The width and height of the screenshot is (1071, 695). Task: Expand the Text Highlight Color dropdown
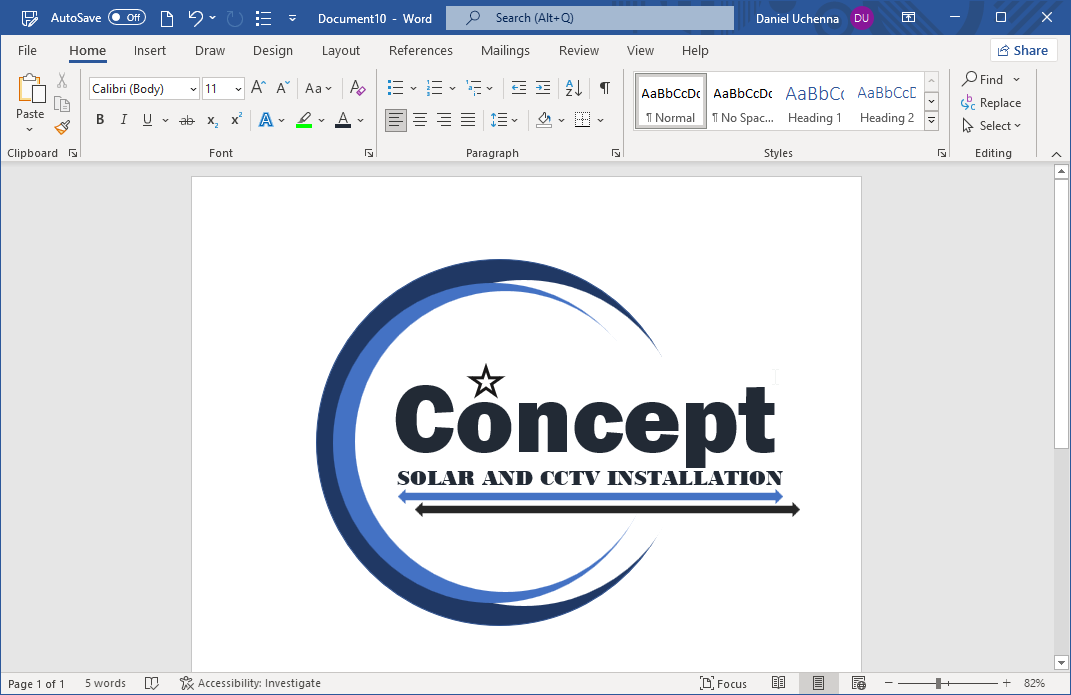(321, 119)
